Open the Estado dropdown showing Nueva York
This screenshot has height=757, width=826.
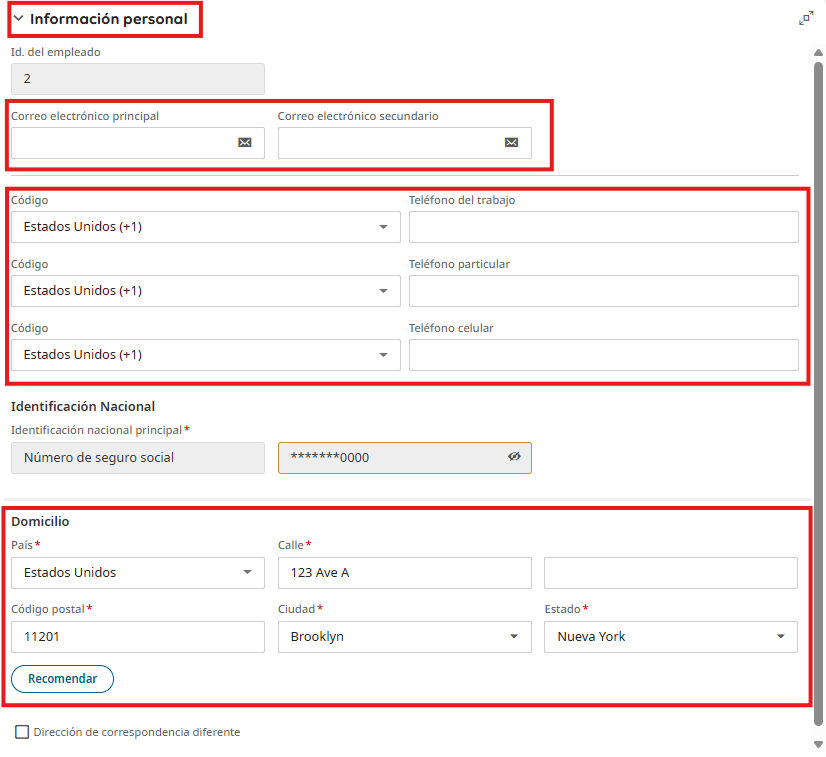pyautogui.click(x=671, y=637)
